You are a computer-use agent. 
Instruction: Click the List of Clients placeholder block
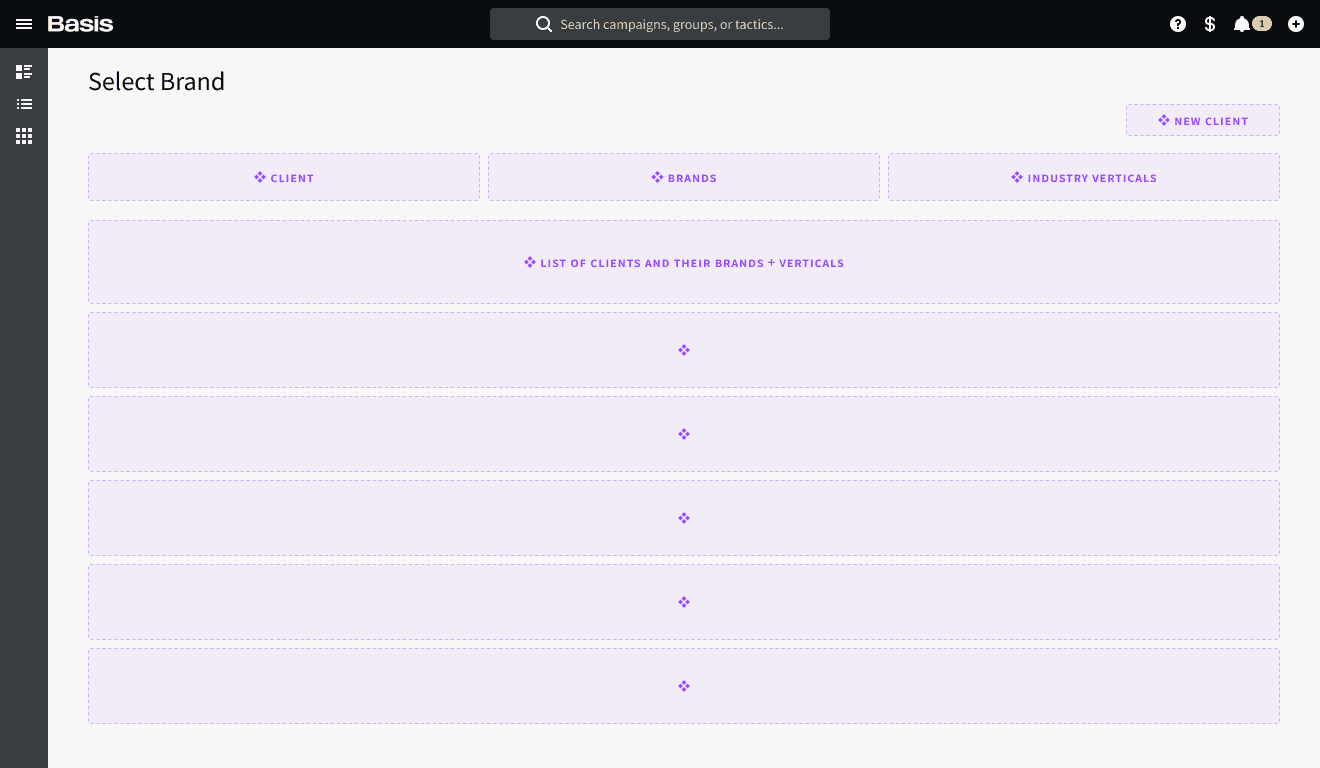coord(684,262)
